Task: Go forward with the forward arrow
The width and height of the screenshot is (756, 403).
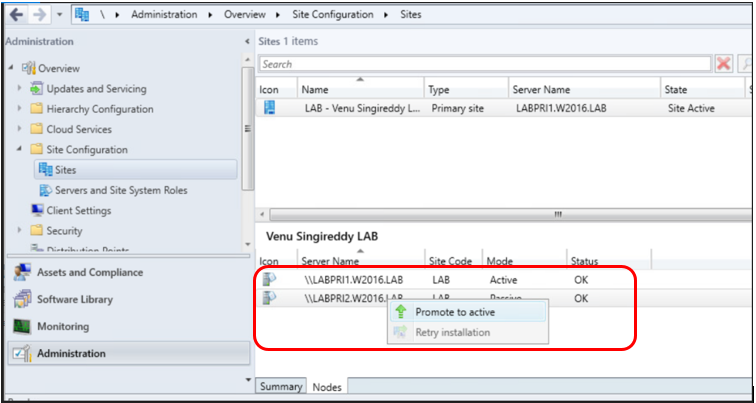Action: click(x=39, y=15)
